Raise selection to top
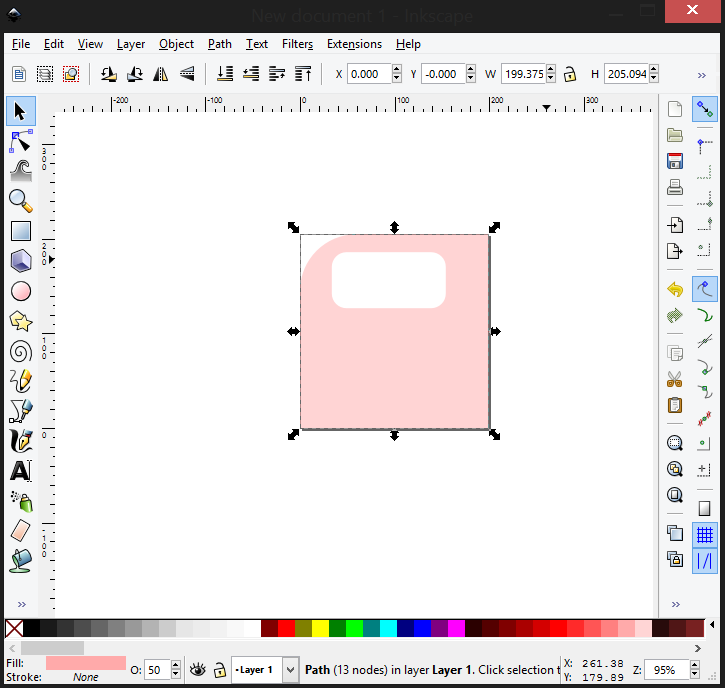The image size is (725, 688). point(303,74)
